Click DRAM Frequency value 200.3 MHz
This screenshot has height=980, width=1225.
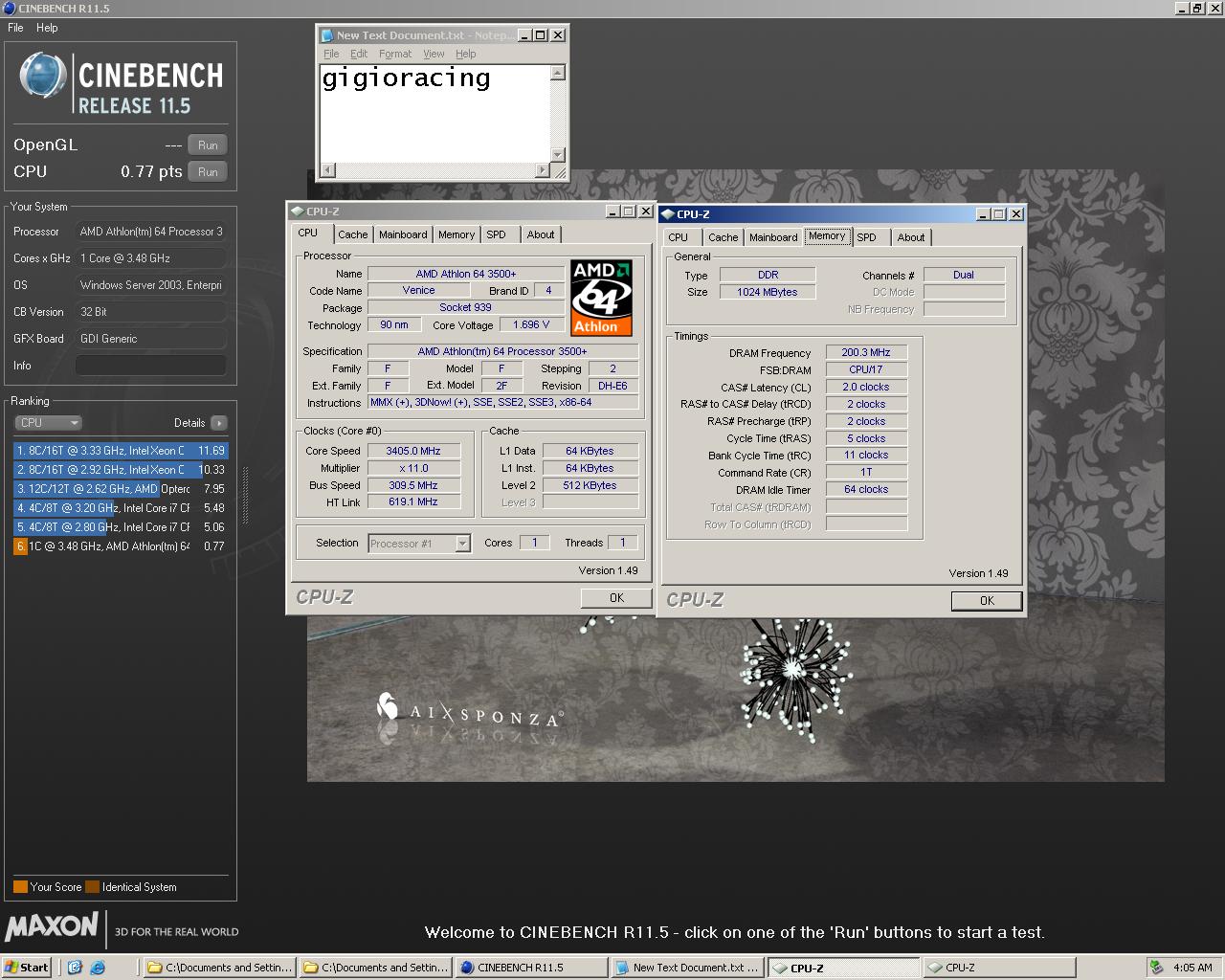tap(866, 353)
